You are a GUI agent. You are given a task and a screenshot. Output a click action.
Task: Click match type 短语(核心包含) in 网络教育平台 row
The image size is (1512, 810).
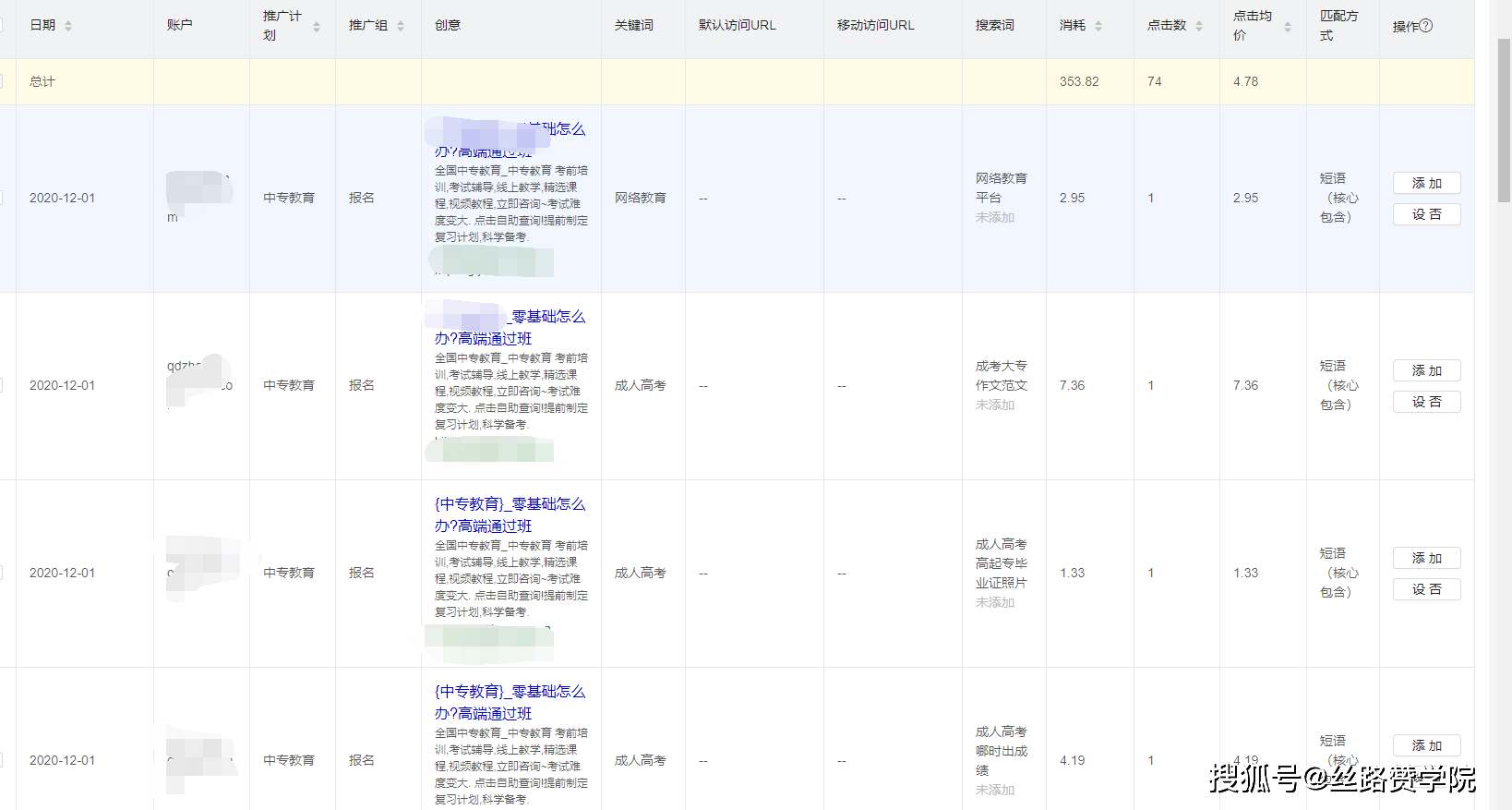click(1339, 198)
